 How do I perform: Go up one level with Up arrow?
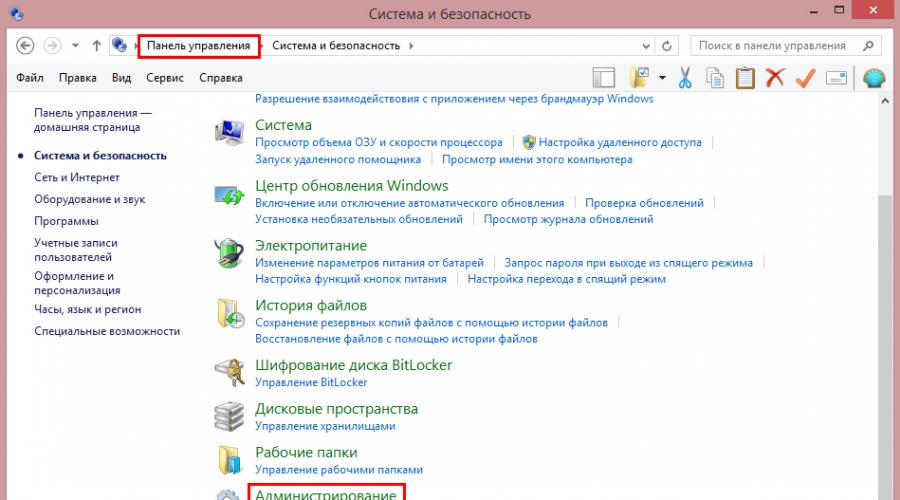point(96,45)
